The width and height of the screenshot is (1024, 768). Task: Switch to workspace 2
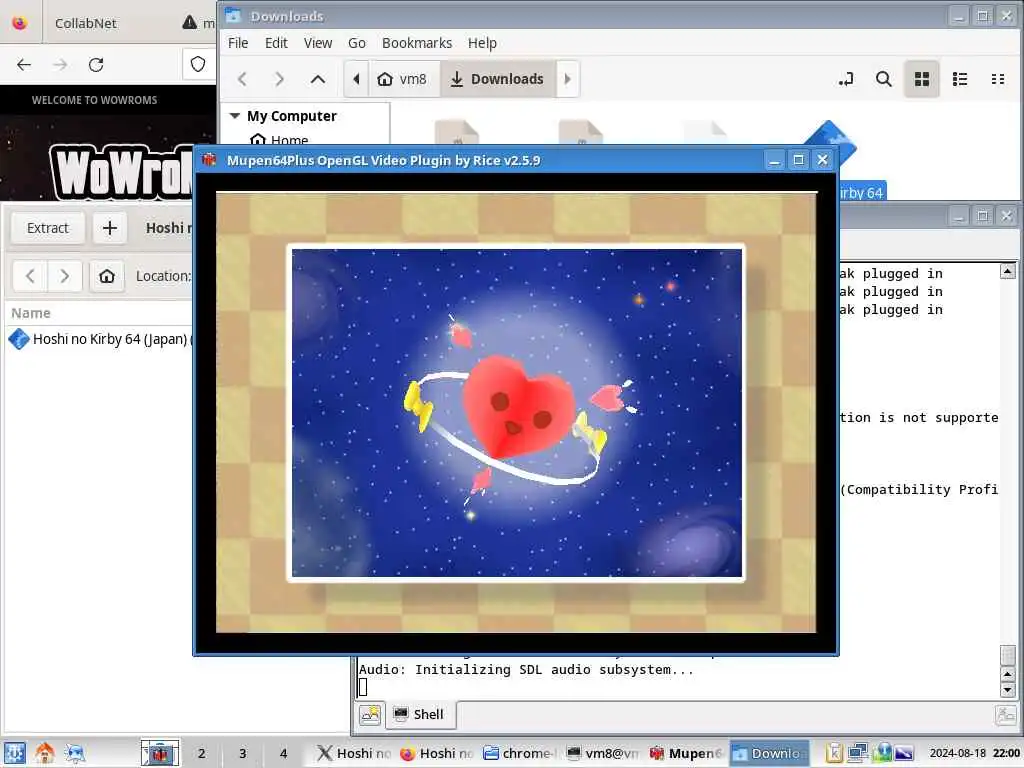tap(202, 753)
